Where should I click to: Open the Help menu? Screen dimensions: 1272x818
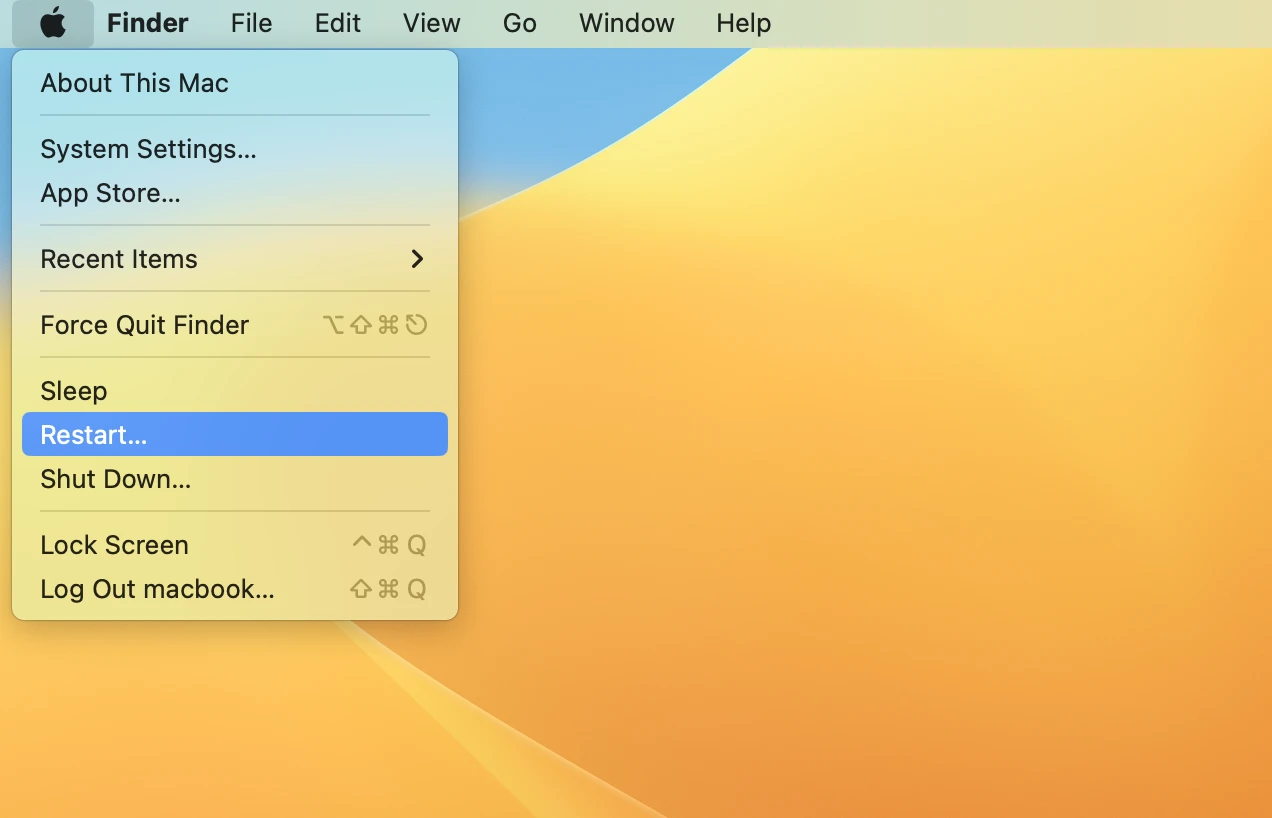[x=743, y=23]
